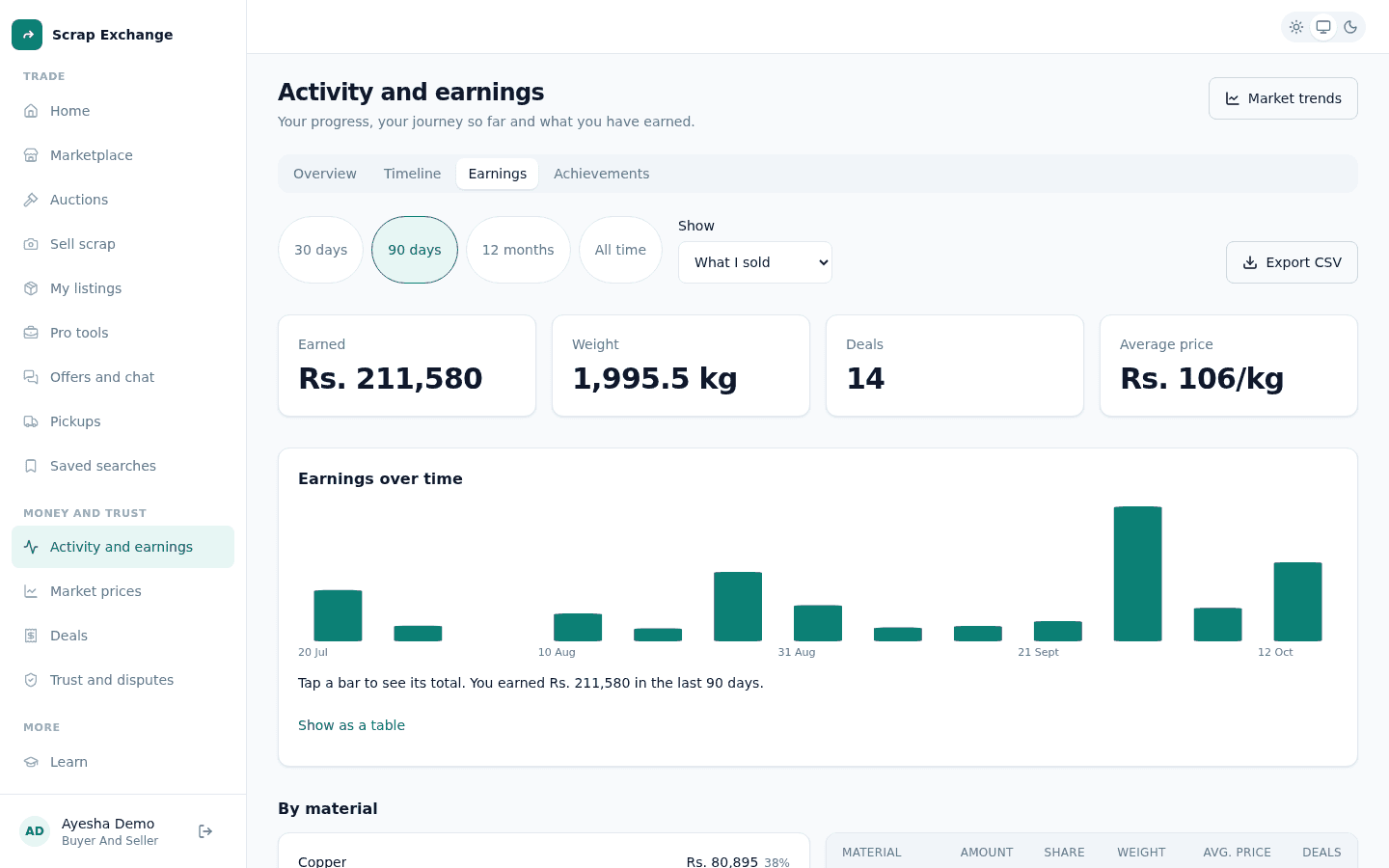This screenshot has width=1389, height=868.
Task: Click the earnings bar above 12 Oct
Action: pos(1298,602)
